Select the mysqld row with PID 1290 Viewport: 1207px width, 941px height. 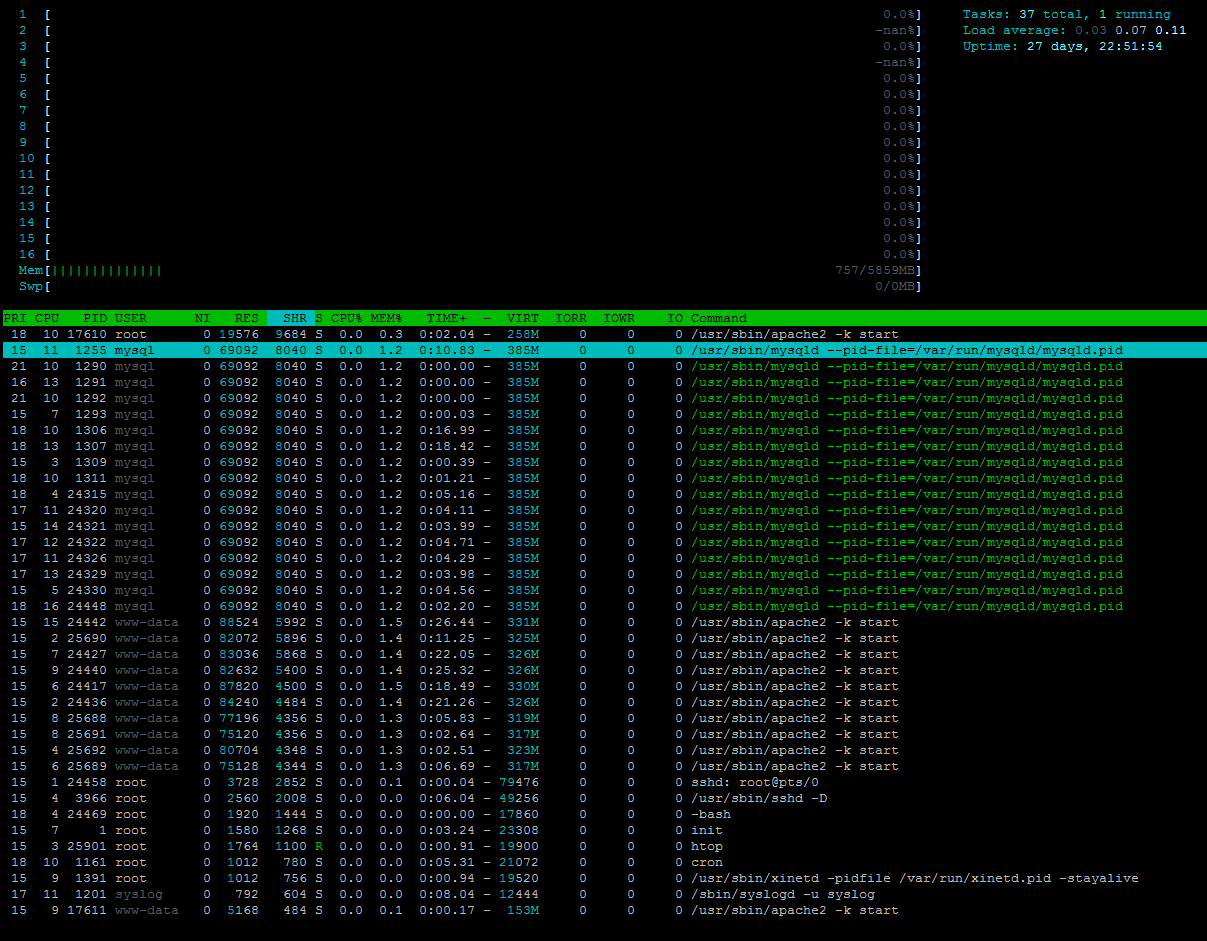click(603, 366)
